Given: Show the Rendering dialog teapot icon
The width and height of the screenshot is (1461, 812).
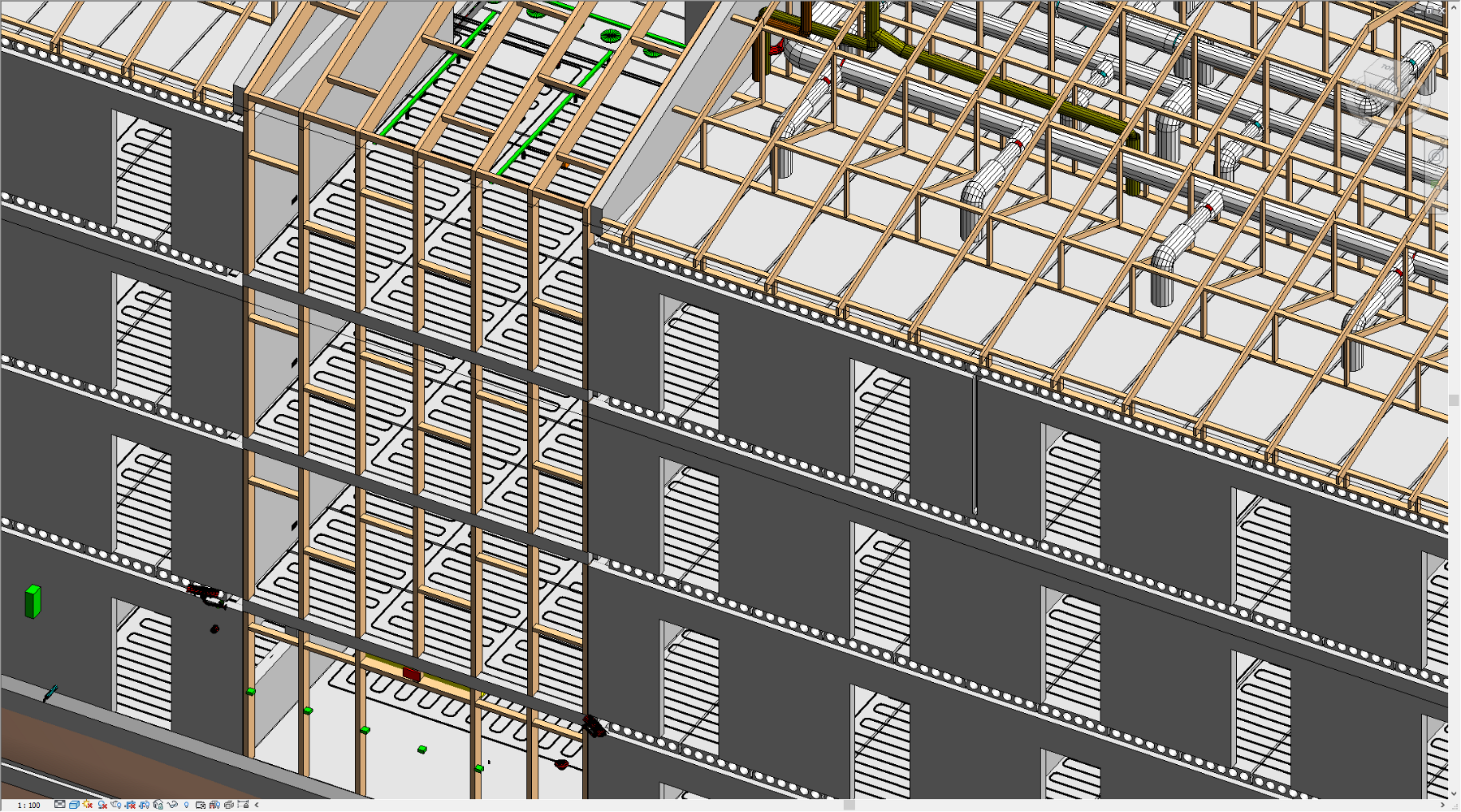Looking at the screenshot, I should (x=115, y=805).
